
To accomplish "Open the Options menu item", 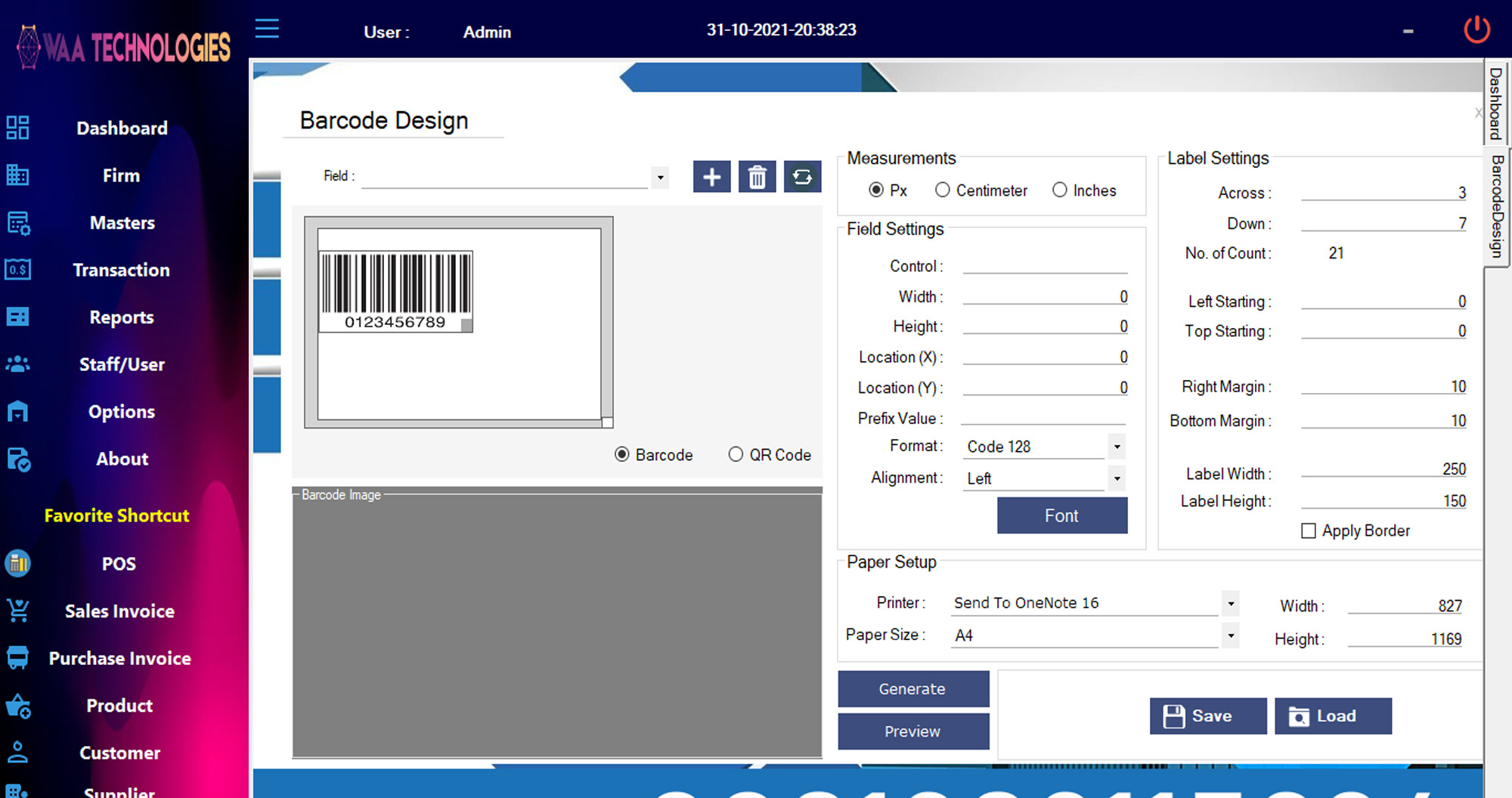I will tap(122, 412).
